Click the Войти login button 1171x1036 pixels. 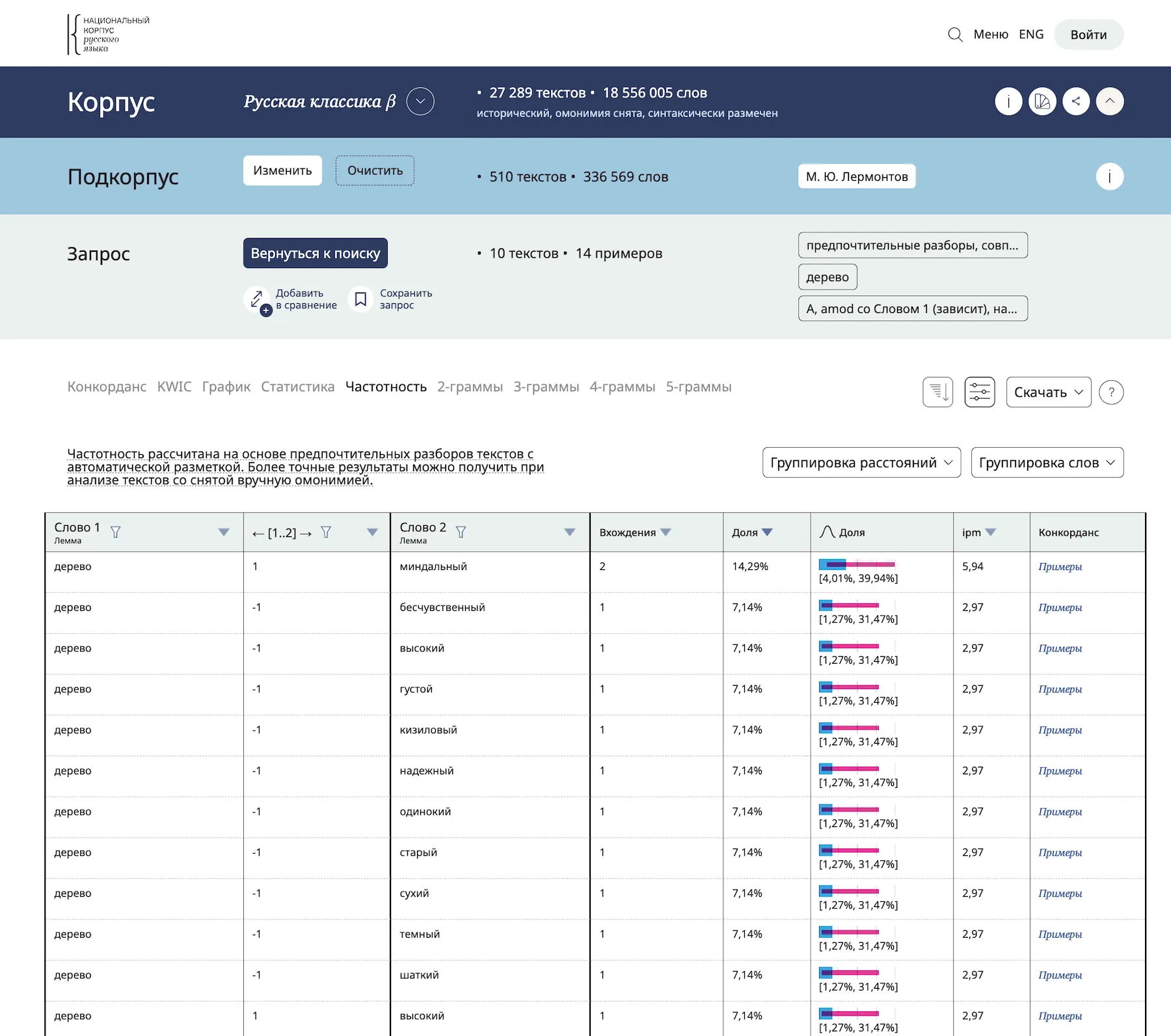(x=1089, y=34)
